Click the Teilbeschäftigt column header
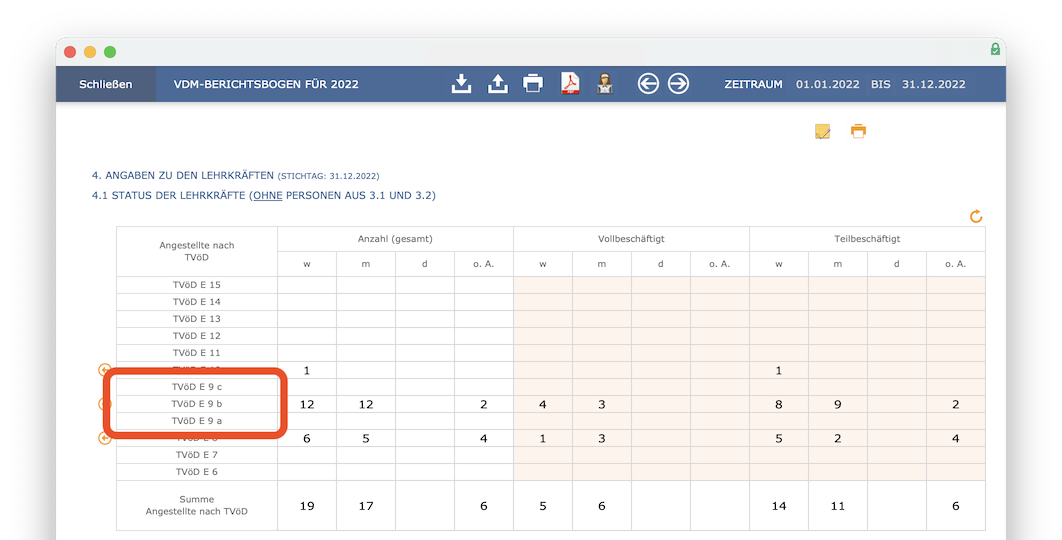This screenshot has height=540, width=1062. click(x=867, y=239)
